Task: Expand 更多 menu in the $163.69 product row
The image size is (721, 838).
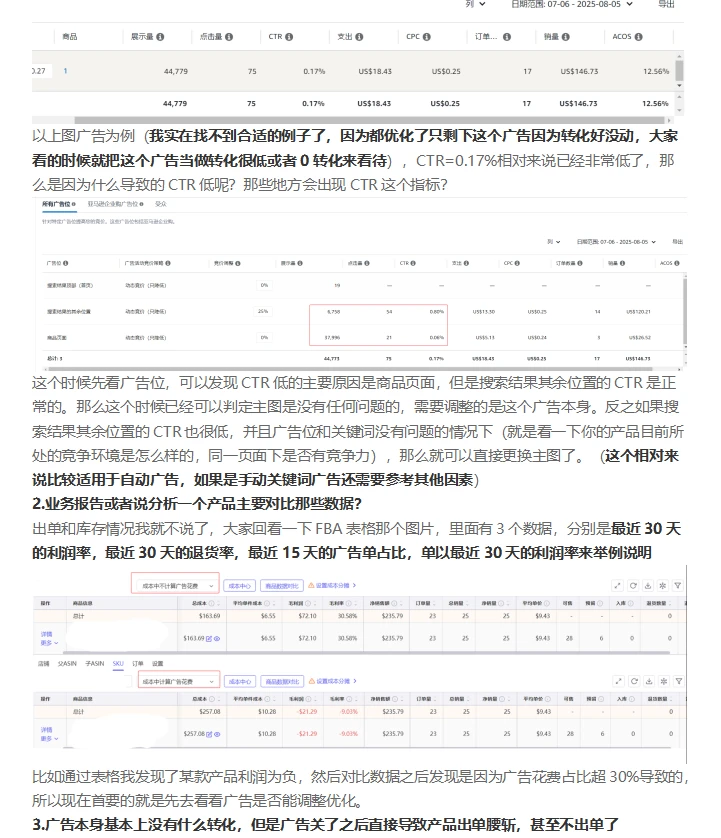Action: [49, 643]
